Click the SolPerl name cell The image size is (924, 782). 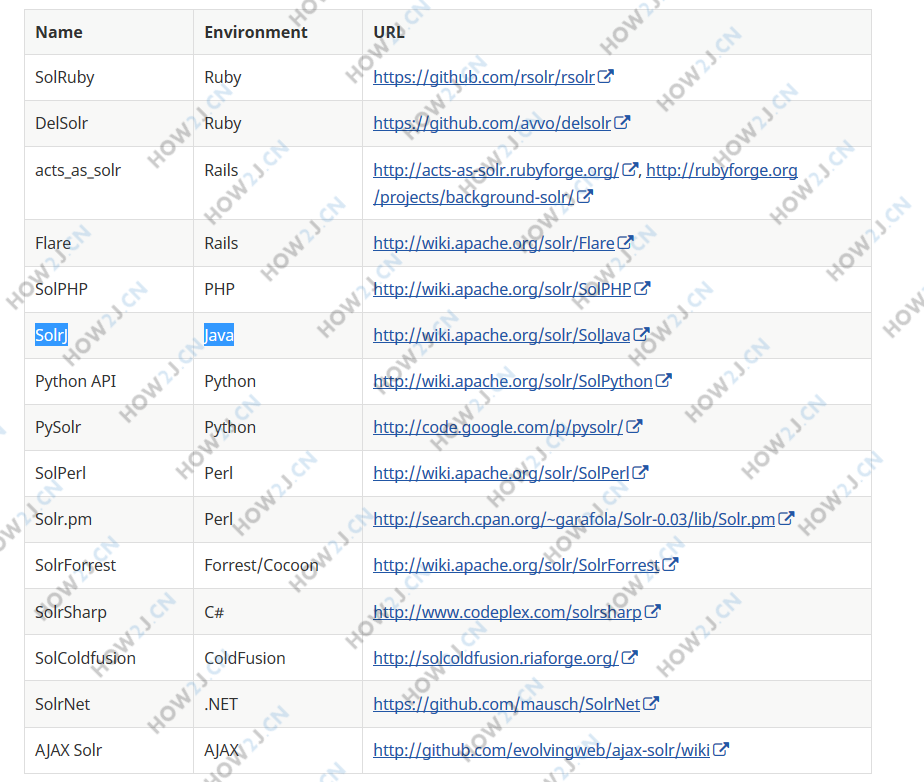(108, 473)
